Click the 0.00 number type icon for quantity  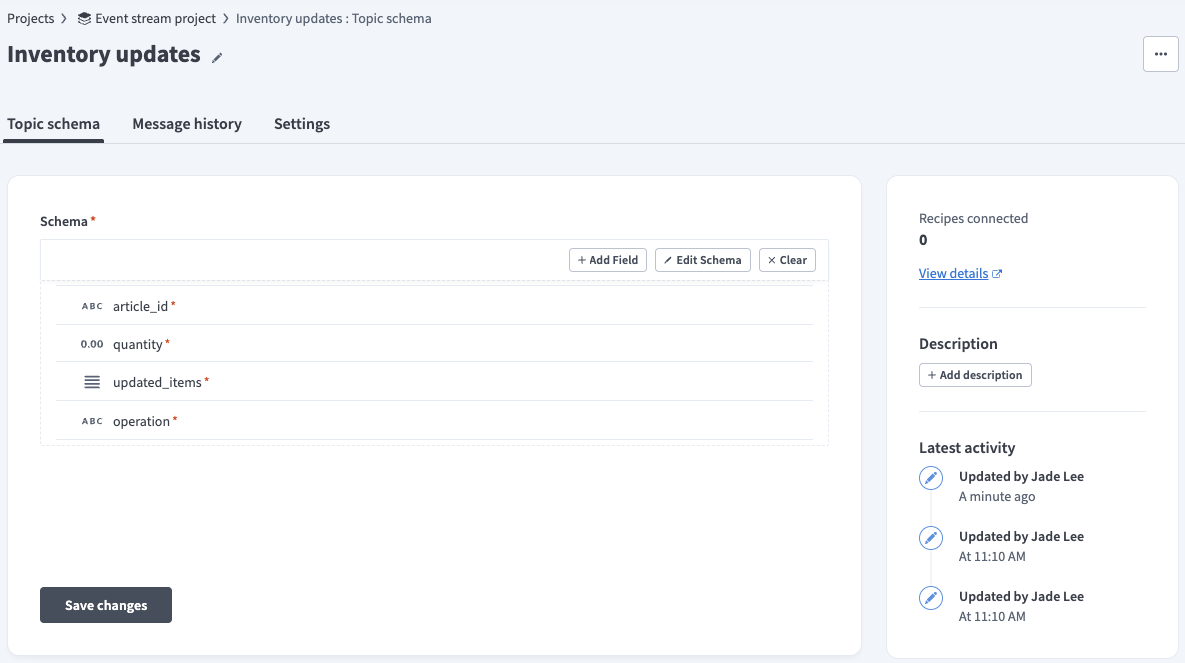[91, 344]
